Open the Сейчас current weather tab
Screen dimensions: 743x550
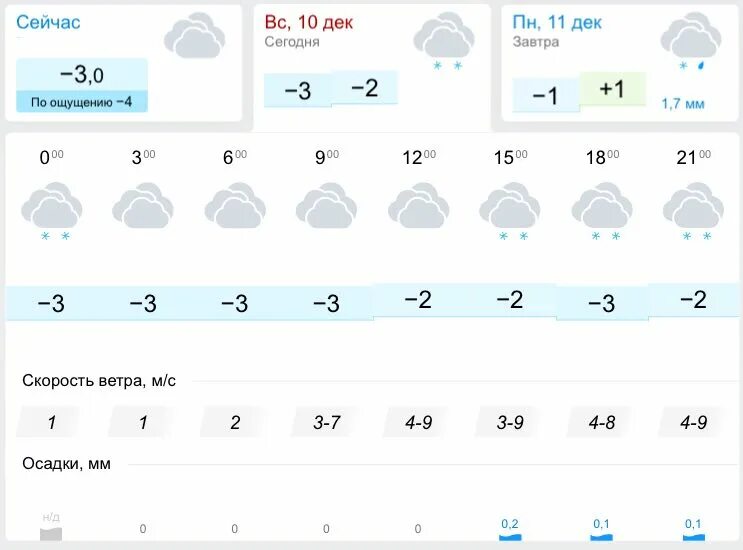point(50,22)
